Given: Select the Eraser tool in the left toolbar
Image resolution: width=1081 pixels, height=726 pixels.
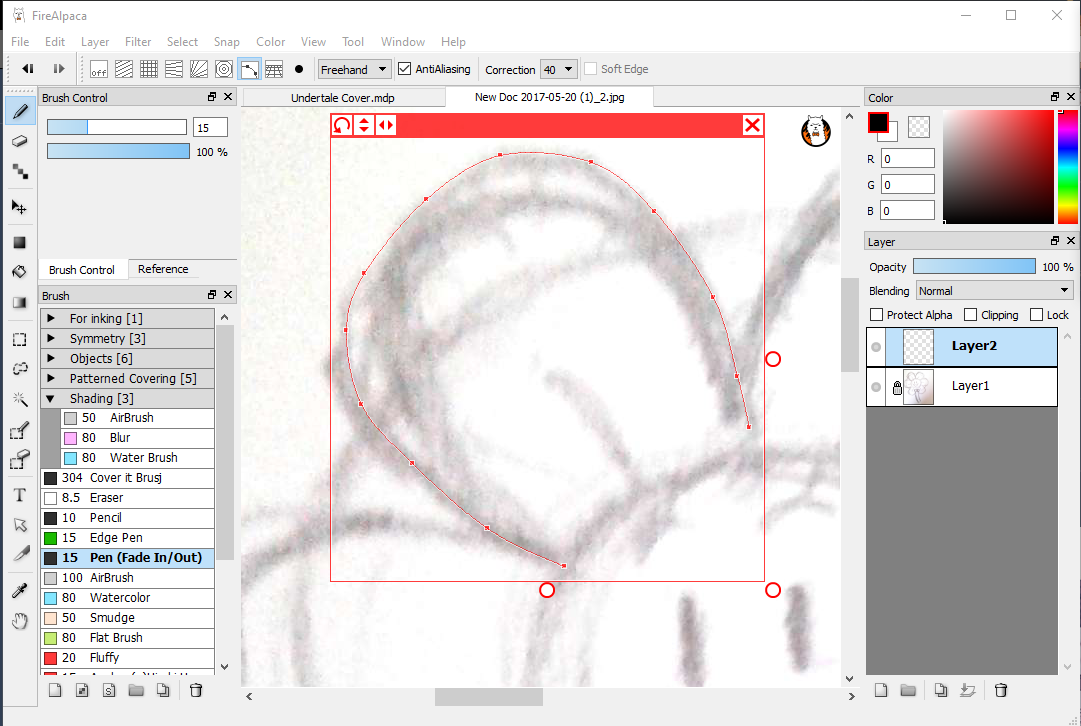Looking at the screenshot, I should tap(19, 142).
